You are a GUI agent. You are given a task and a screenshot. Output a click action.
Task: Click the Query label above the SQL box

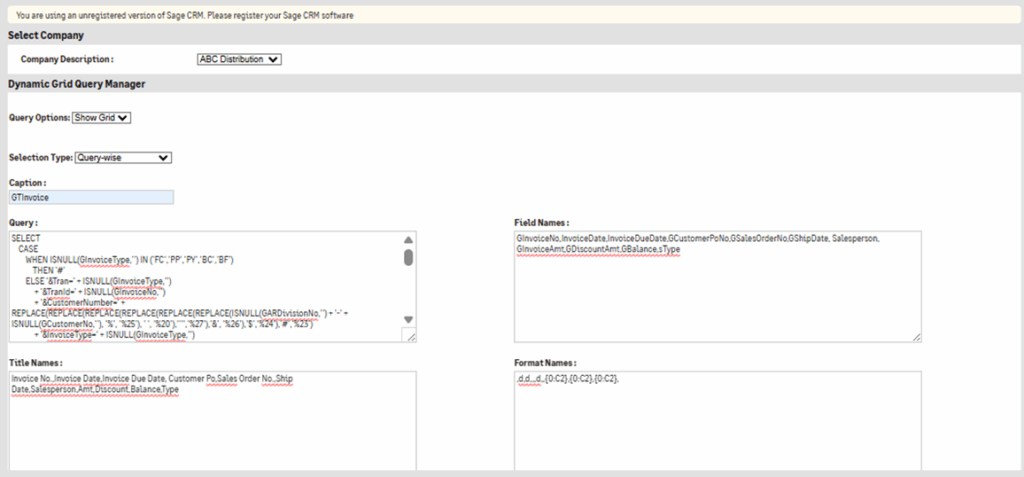point(23,223)
